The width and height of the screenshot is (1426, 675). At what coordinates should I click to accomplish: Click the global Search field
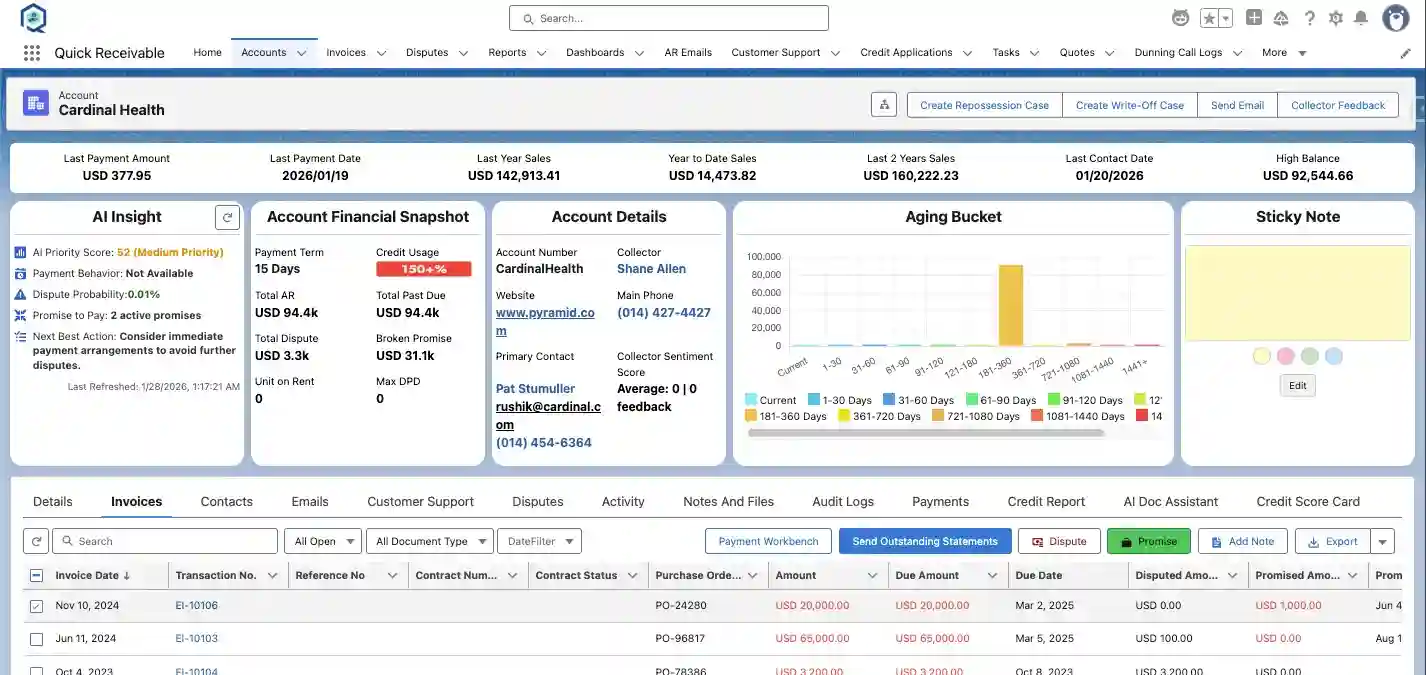tap(668, 18)
